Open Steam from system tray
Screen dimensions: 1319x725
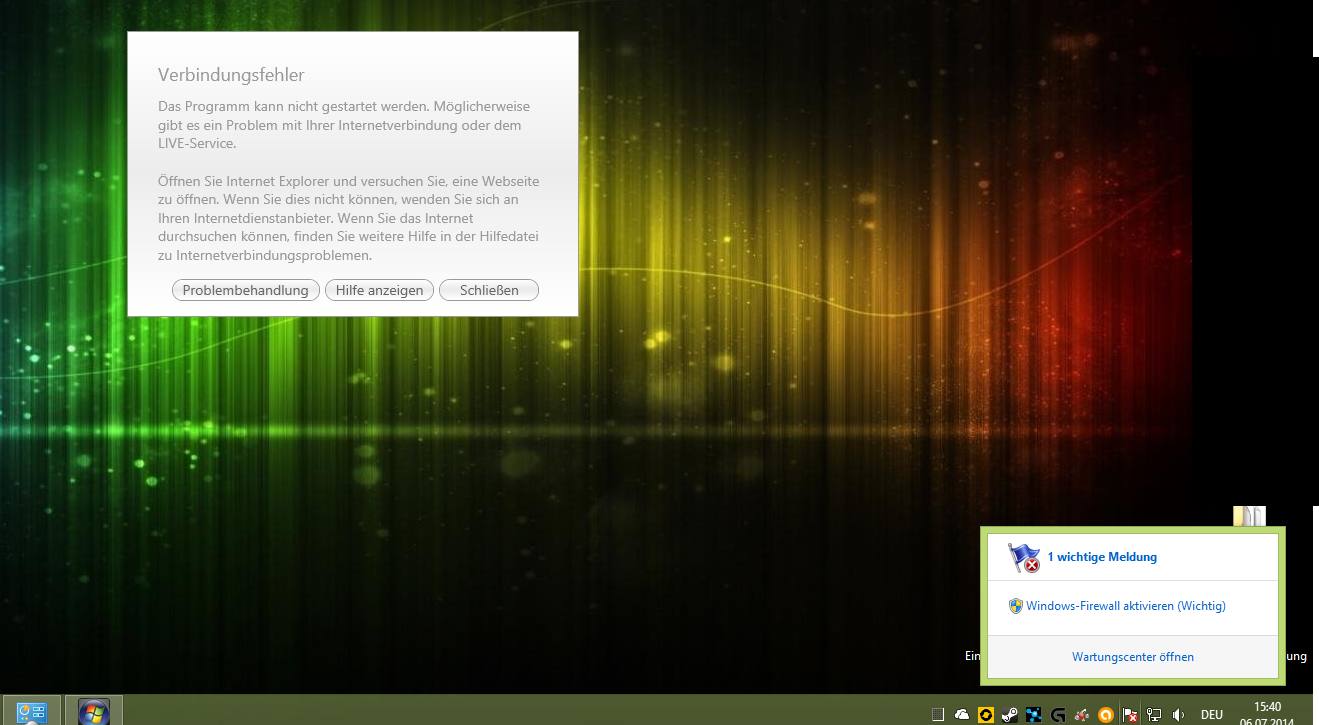pyautogui.click(x=1010, y=715)
